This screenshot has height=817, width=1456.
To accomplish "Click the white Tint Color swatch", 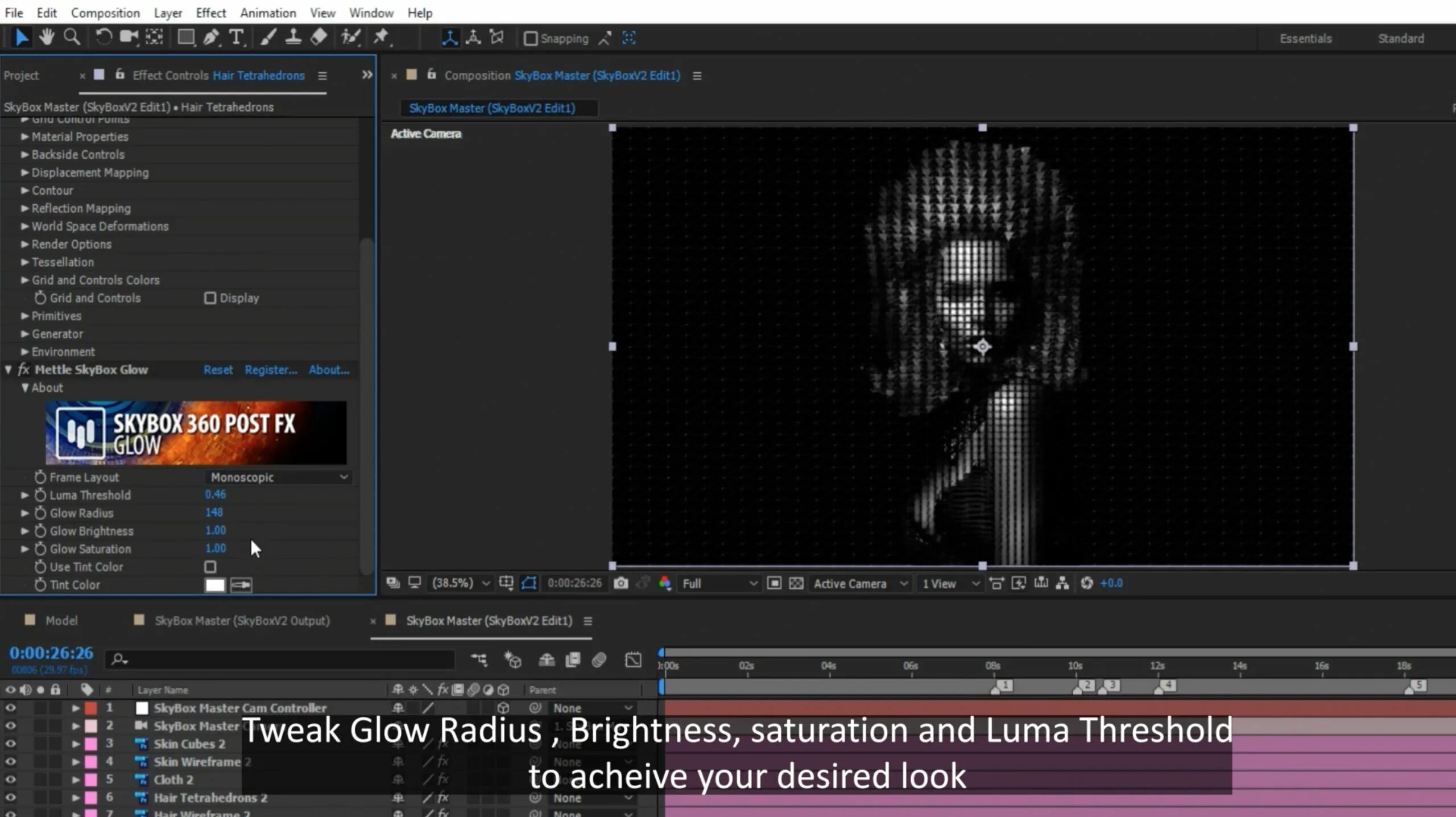I will [215, 585].
